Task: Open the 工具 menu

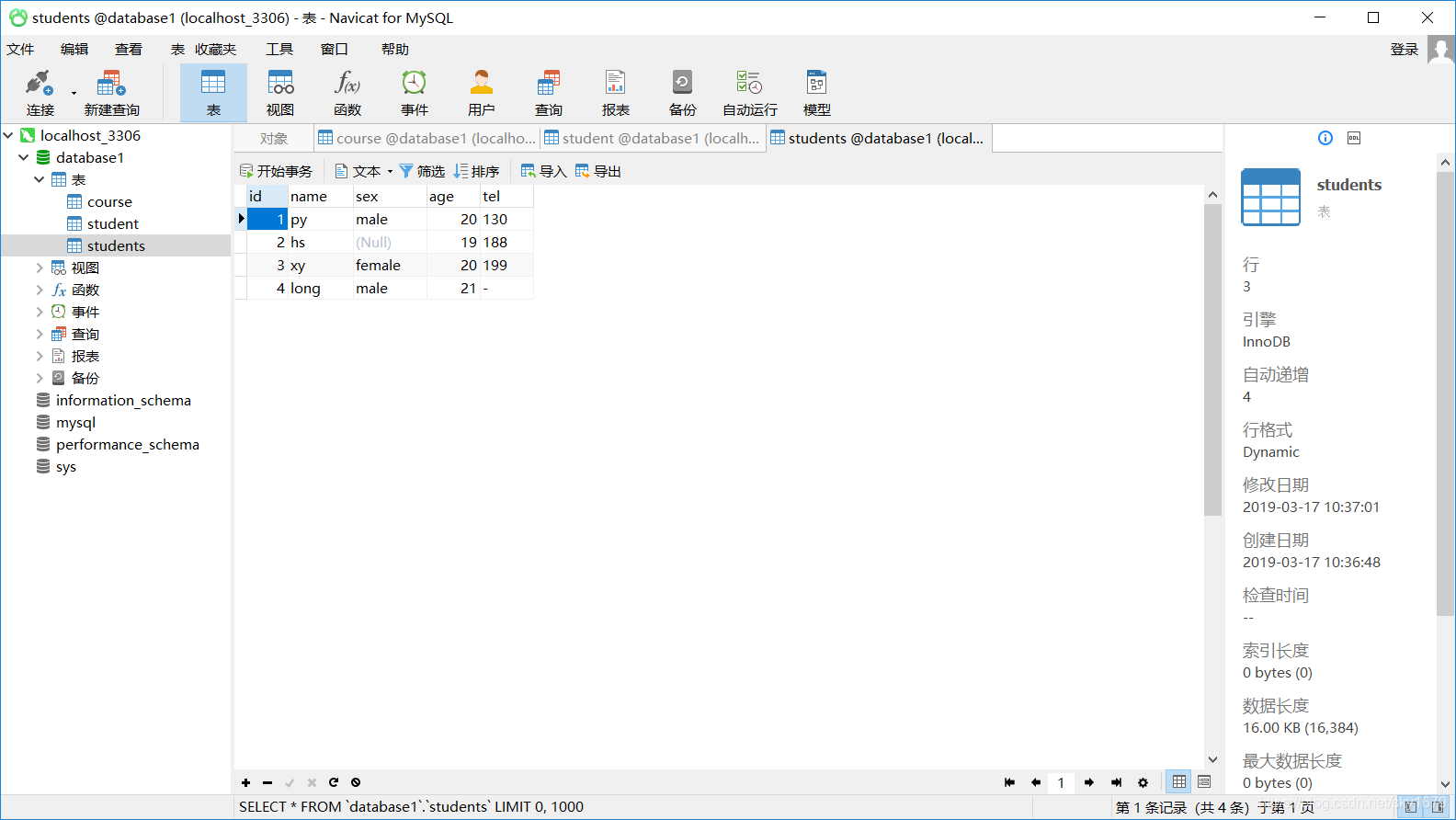Action: coord(279,50)
